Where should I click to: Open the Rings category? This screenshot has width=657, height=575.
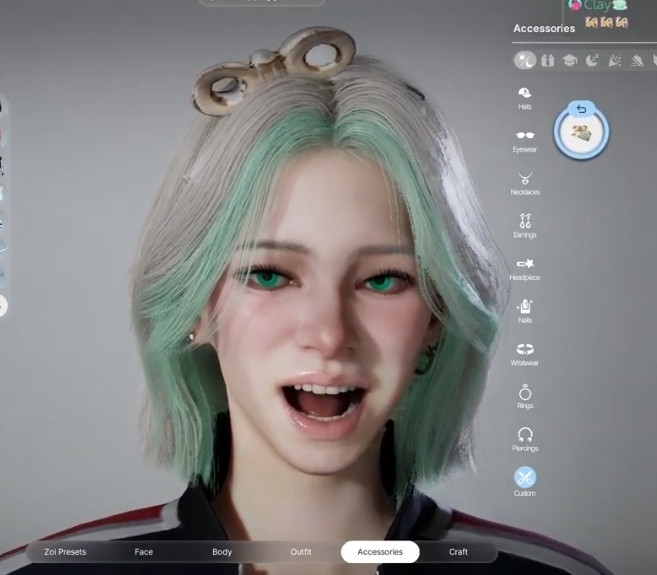coord(525,395)
